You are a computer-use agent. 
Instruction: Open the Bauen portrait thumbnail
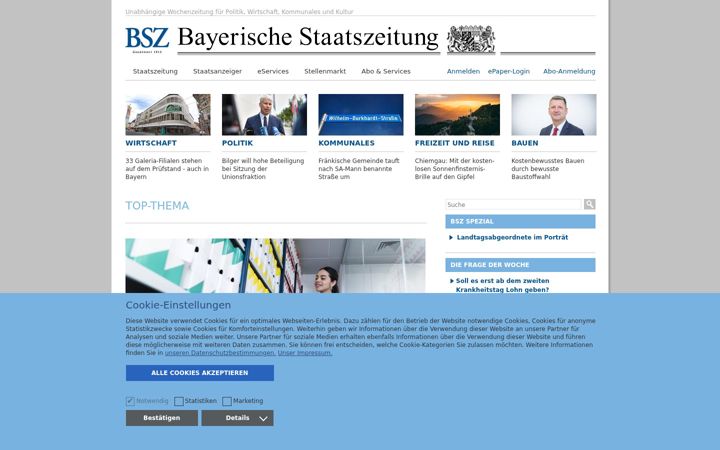554,115
